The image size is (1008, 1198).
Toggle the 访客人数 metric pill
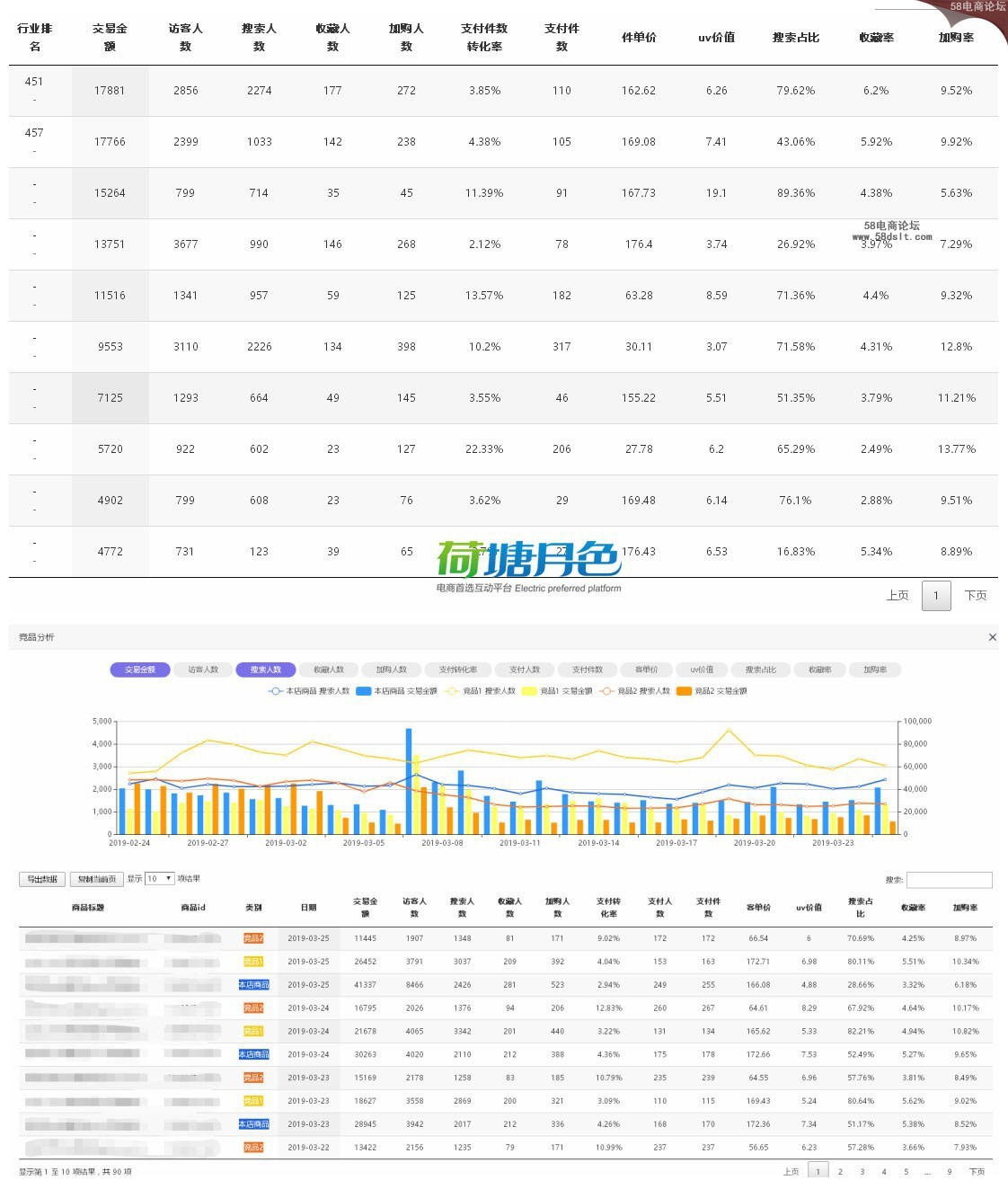(x=203, y=670)
